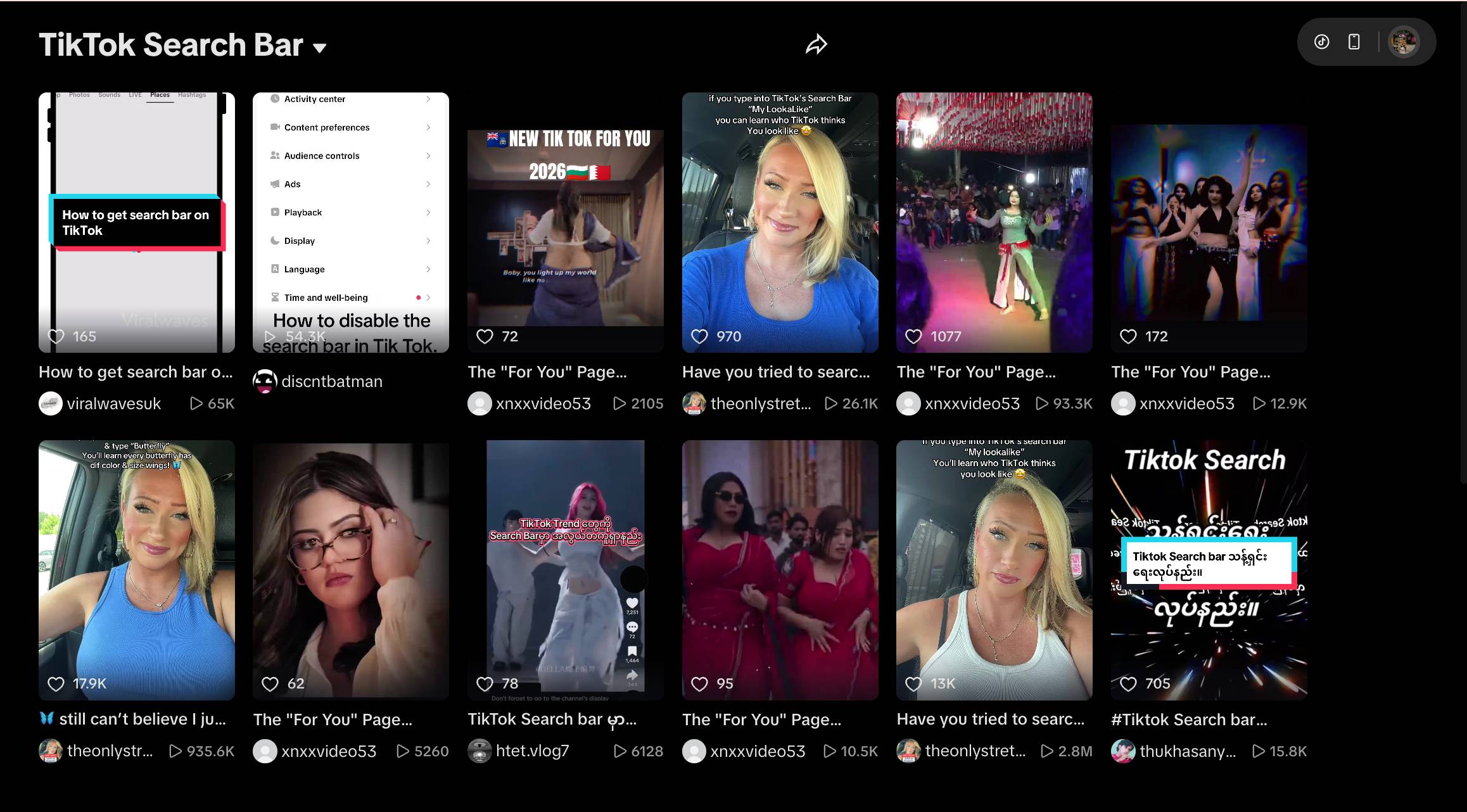
Task: Open the group dancers video with 172 likes
Action: (x=1209, y=222)
